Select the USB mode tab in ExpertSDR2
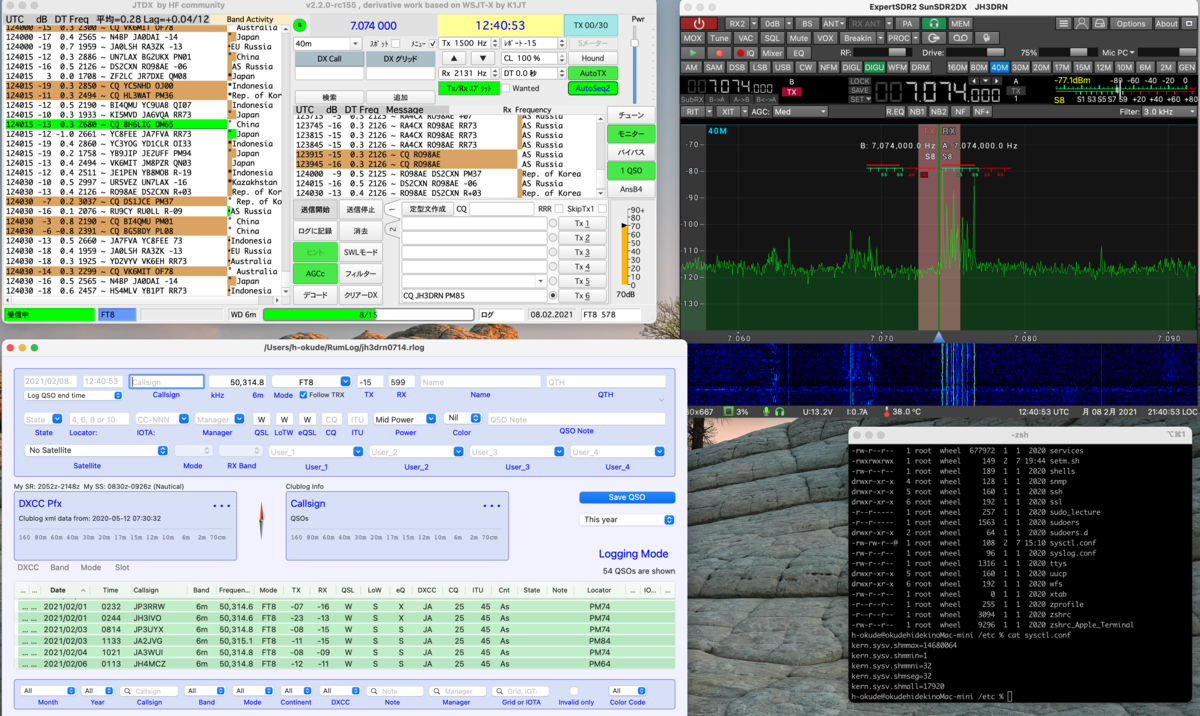Viewport: 1200px width, 716px height. coord(783,67)
